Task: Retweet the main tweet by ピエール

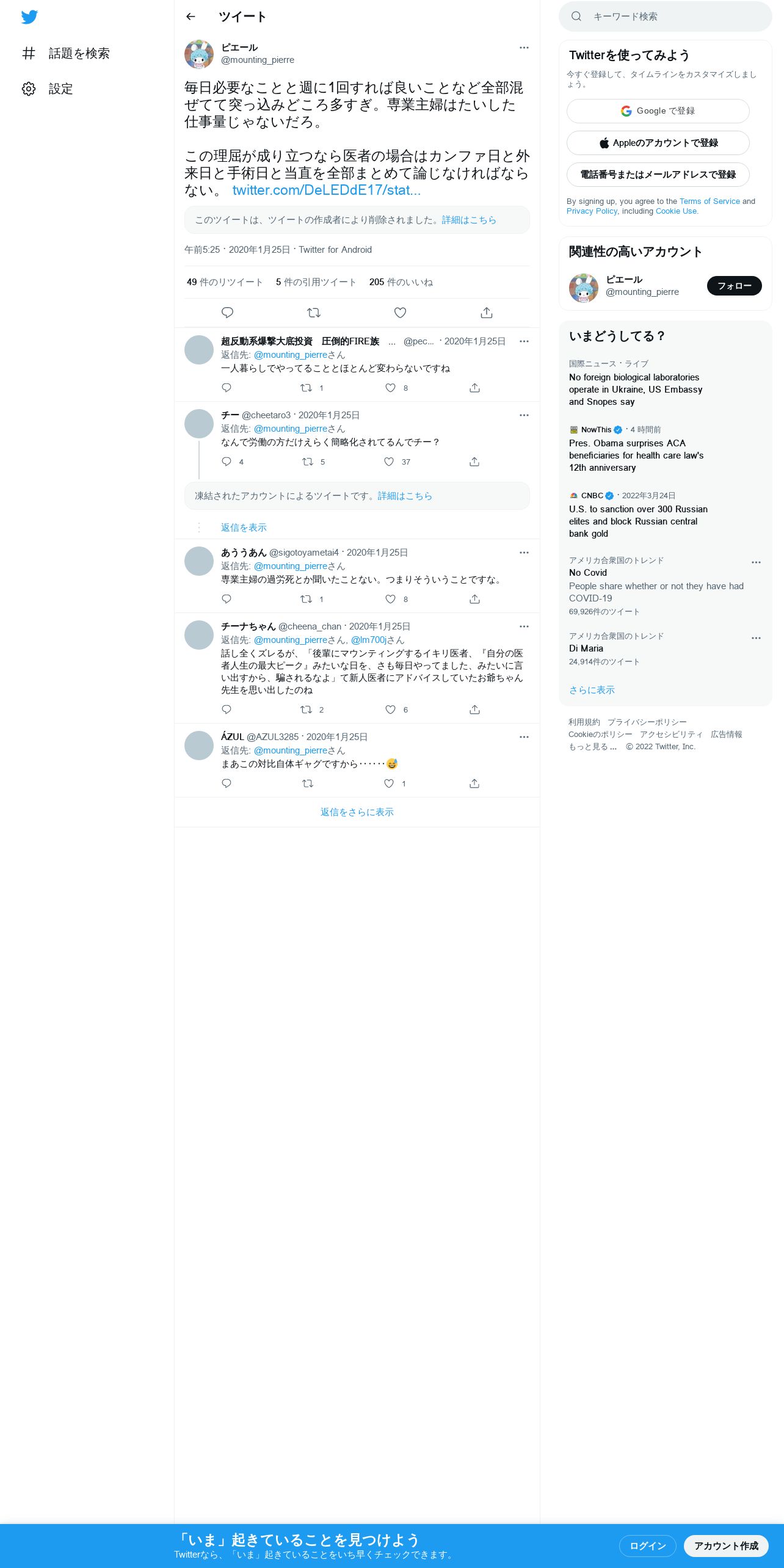Action: (x=314, y=313)
